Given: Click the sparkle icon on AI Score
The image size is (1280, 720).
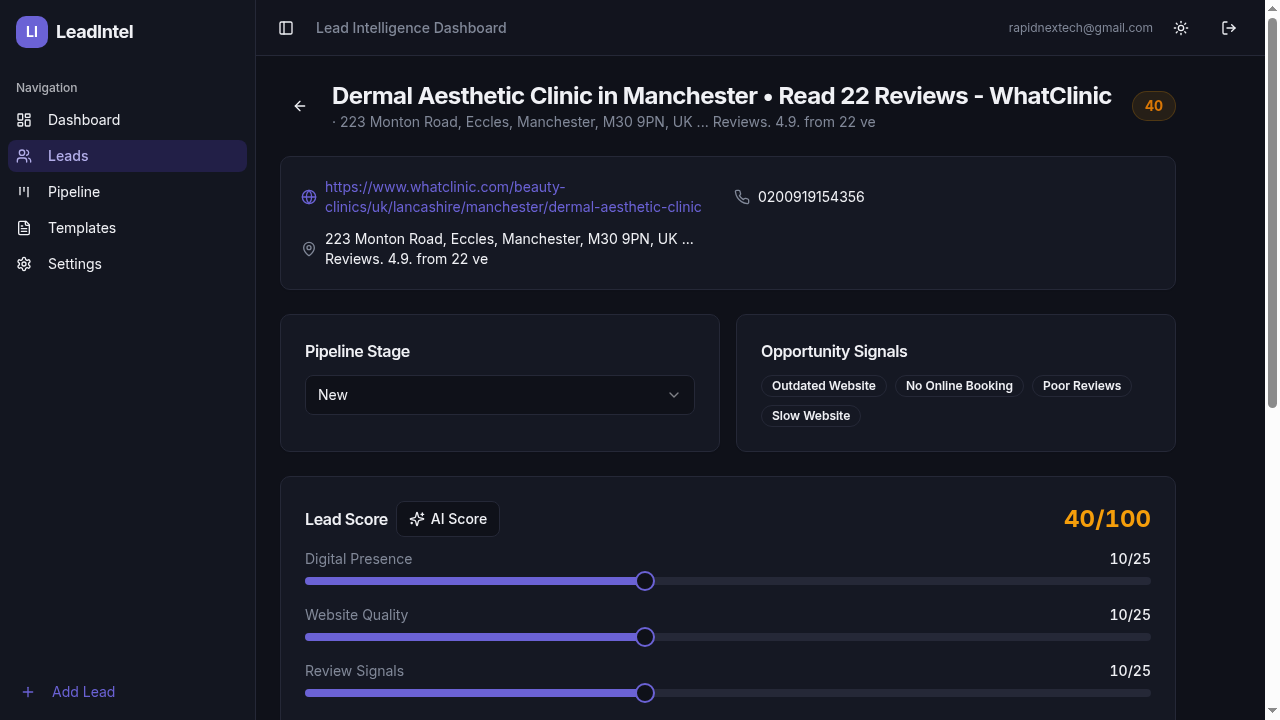Looking at the screenshot, I should (417, 519).
